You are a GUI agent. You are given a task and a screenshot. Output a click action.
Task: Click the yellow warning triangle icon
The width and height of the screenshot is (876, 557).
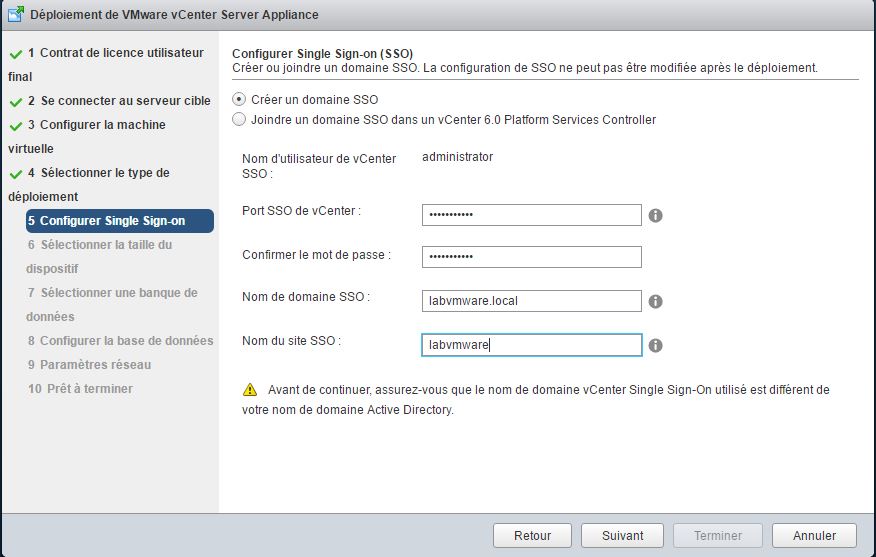point(250,389)
